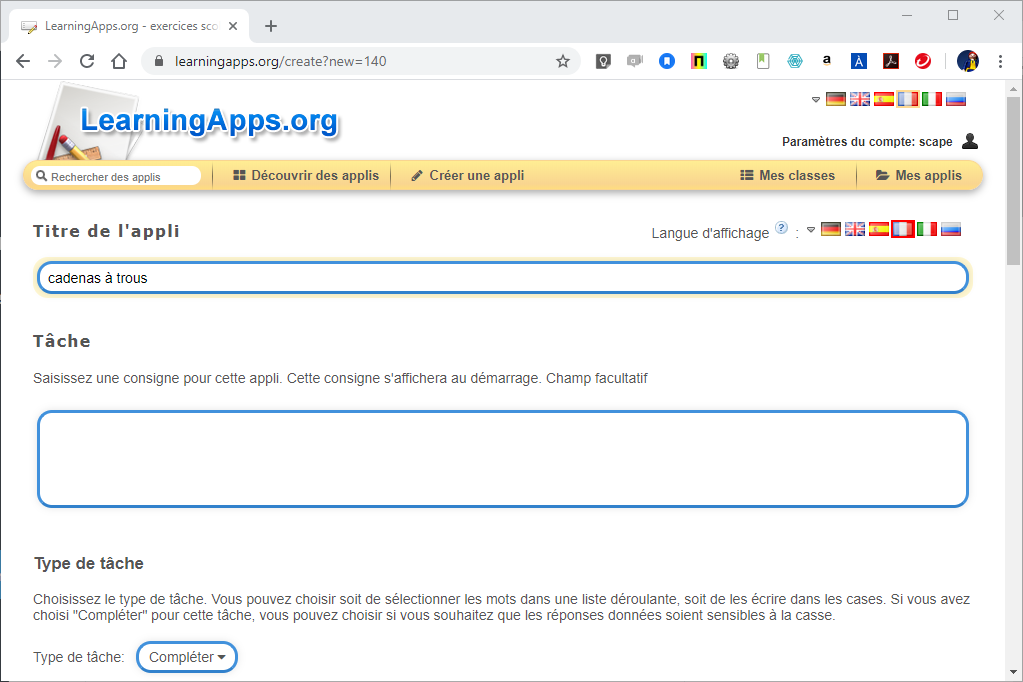Open the Chrome profile avatar
The height and width of the screenshot is (682, 1023).
pyautogui.click(x=968, y=61)
